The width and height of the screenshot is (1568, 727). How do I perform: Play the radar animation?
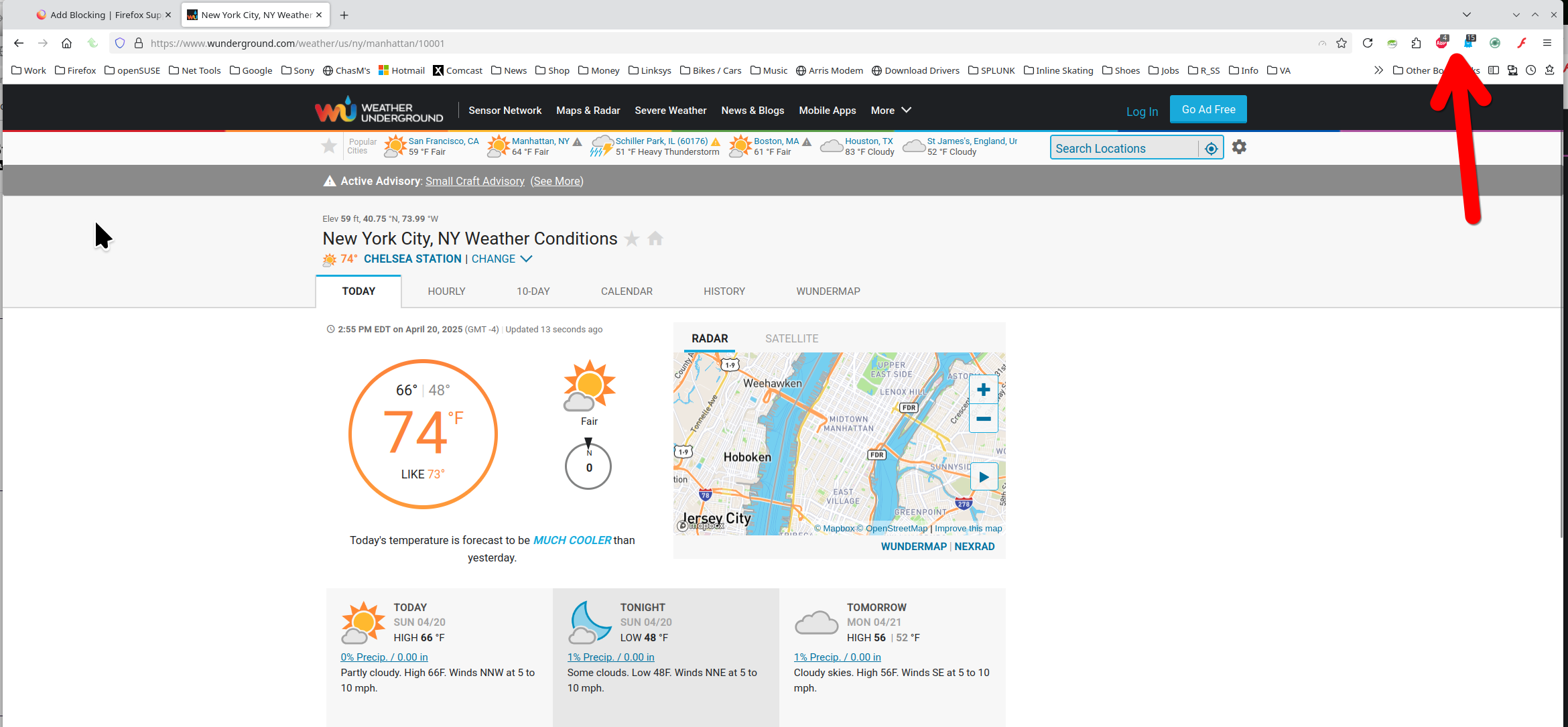[x=984, y=477]
